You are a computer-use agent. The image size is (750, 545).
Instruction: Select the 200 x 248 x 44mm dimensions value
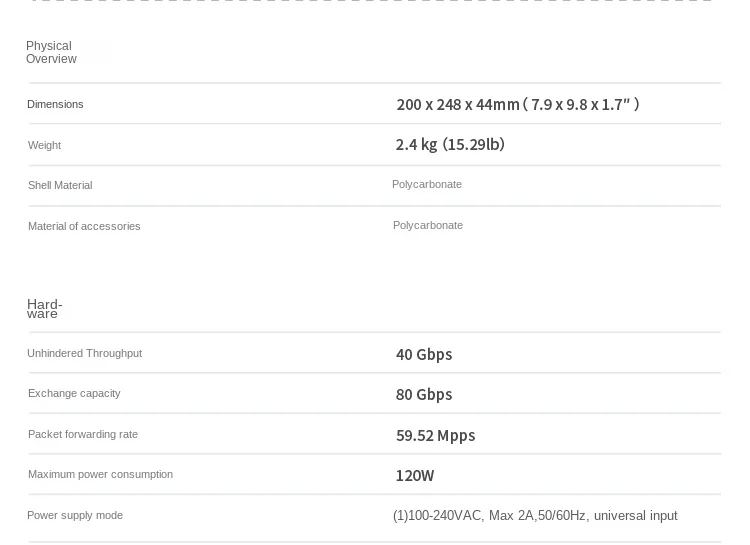(517, 104)
